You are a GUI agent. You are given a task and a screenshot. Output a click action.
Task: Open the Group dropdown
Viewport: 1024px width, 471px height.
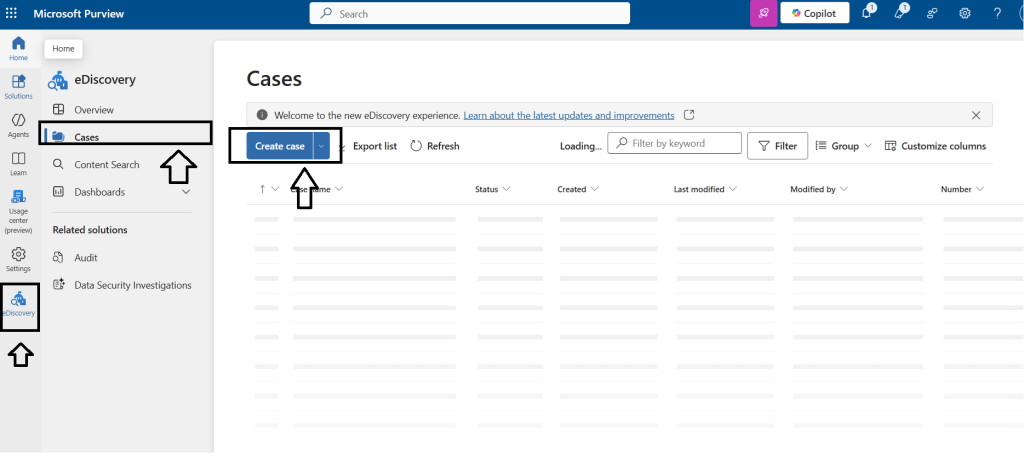[844, 146]
